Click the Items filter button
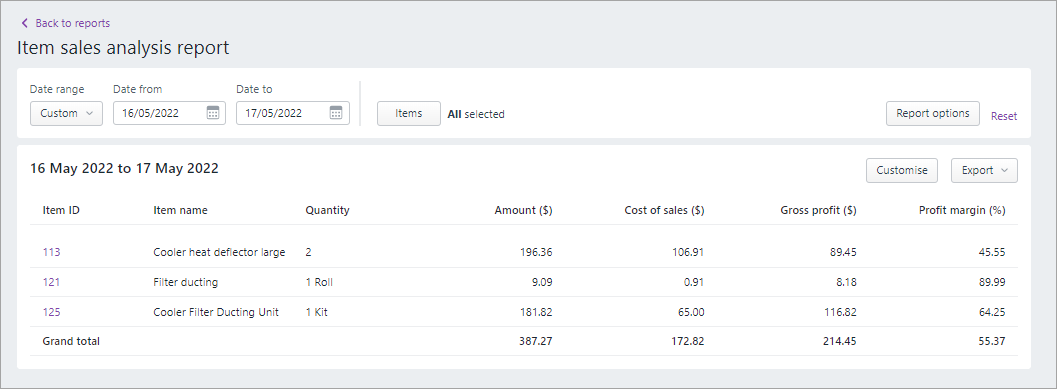The image size is (1057, 389). click(409, 113)
